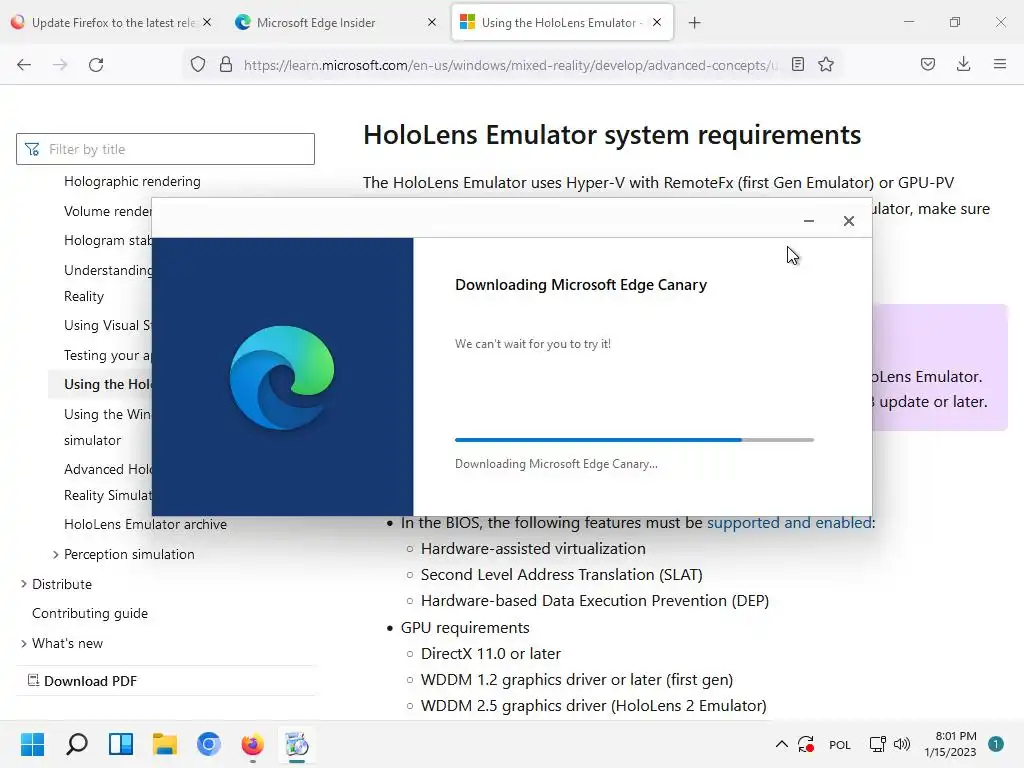Click Second Level Address Translation (SLAT) text
Image resolution: width=1024 pixels, height=768 pixels.
tap(562, 575)
